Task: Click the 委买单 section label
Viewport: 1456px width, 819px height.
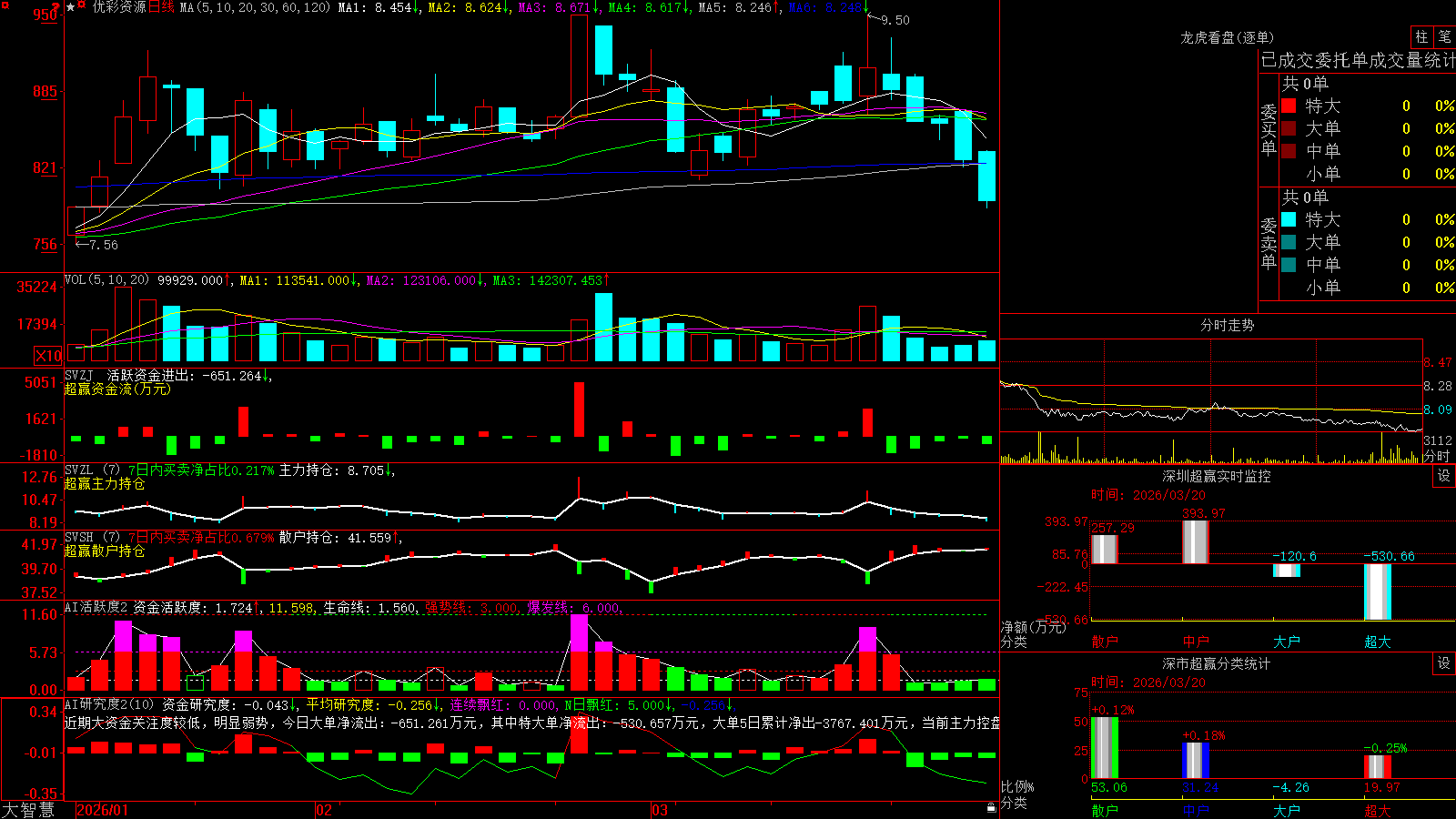Action: pyautogui.click(x=1269, y=130)
